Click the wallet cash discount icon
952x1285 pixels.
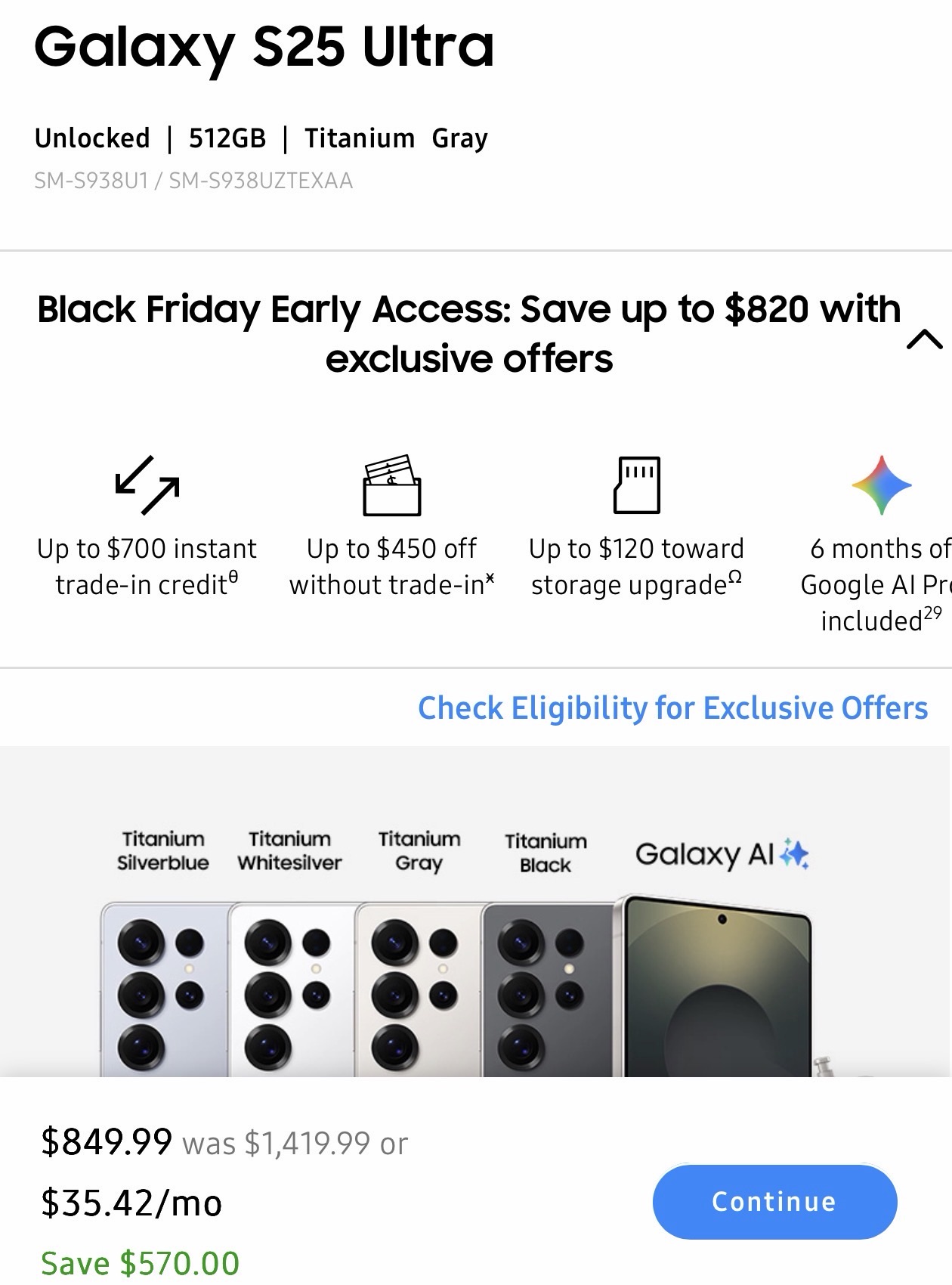coord(391,485)
